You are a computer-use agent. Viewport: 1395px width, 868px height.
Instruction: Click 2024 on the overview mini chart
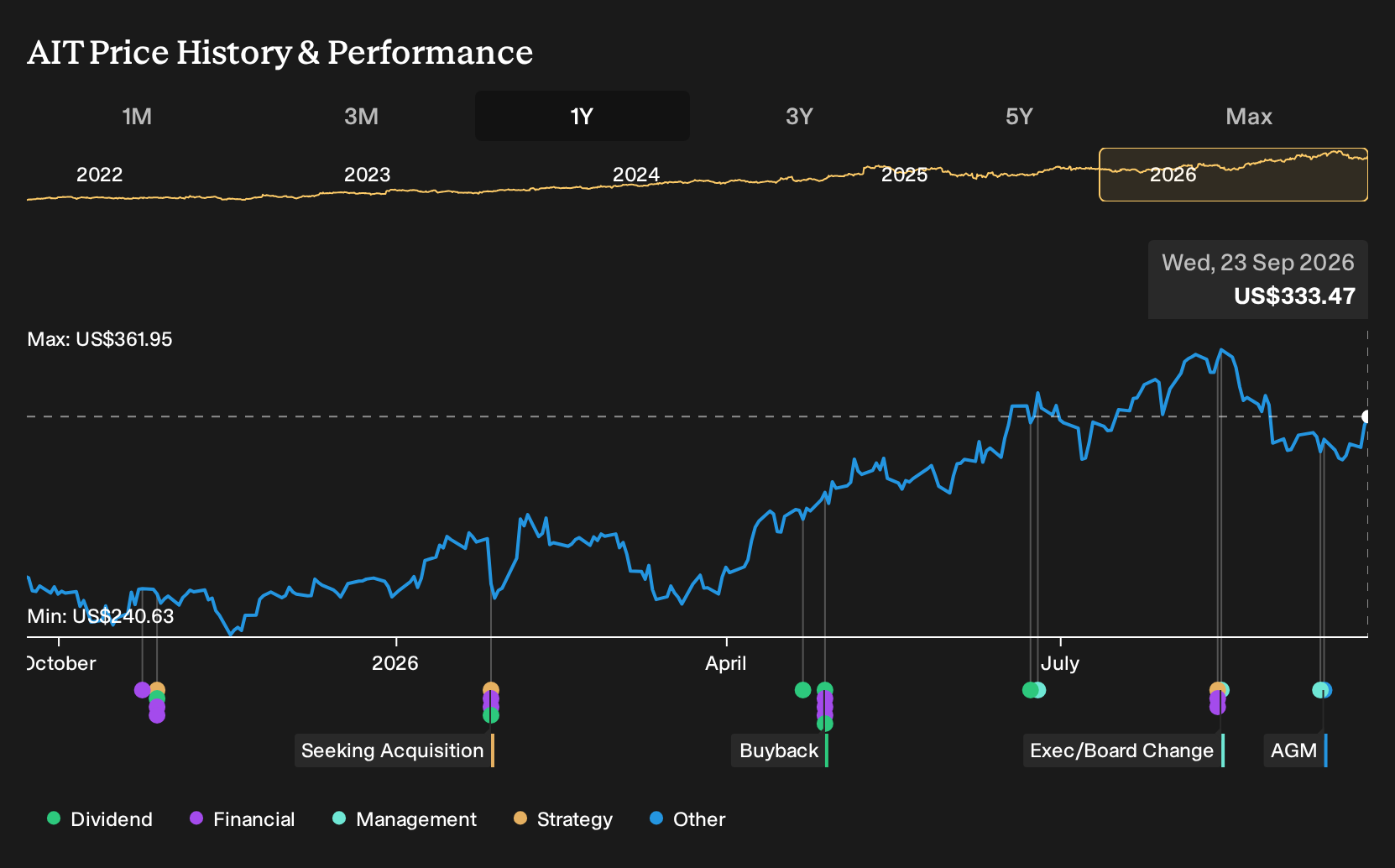(x=635, y=175)
